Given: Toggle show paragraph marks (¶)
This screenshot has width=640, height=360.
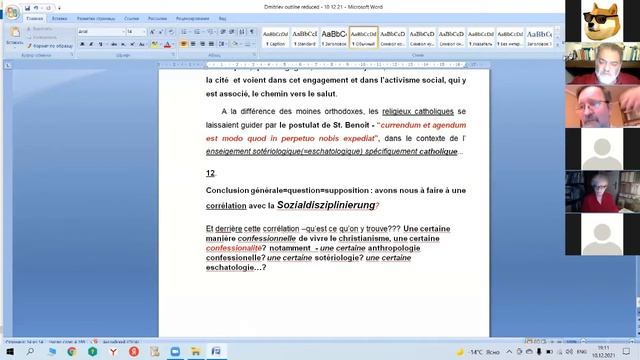Looking at the screenshot, I should click(x=252, y=31).
